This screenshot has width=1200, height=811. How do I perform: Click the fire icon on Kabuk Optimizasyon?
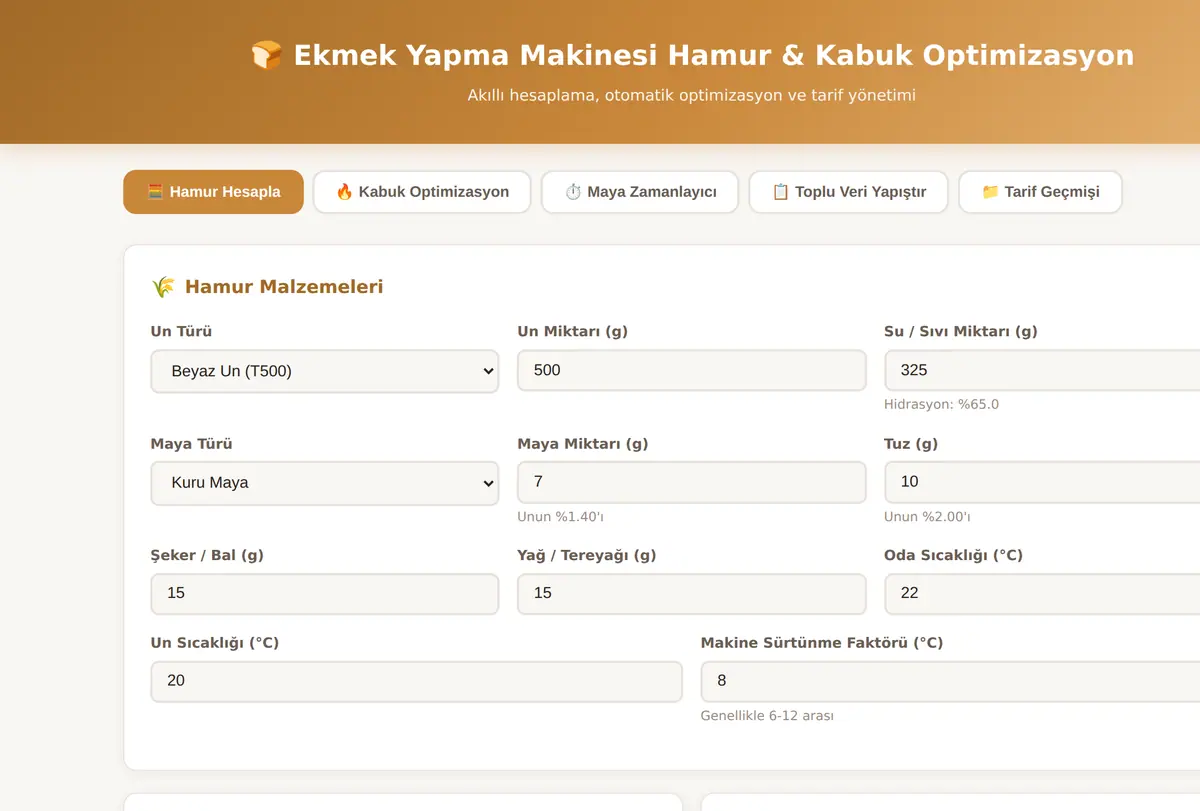click(x=344, y=192)
